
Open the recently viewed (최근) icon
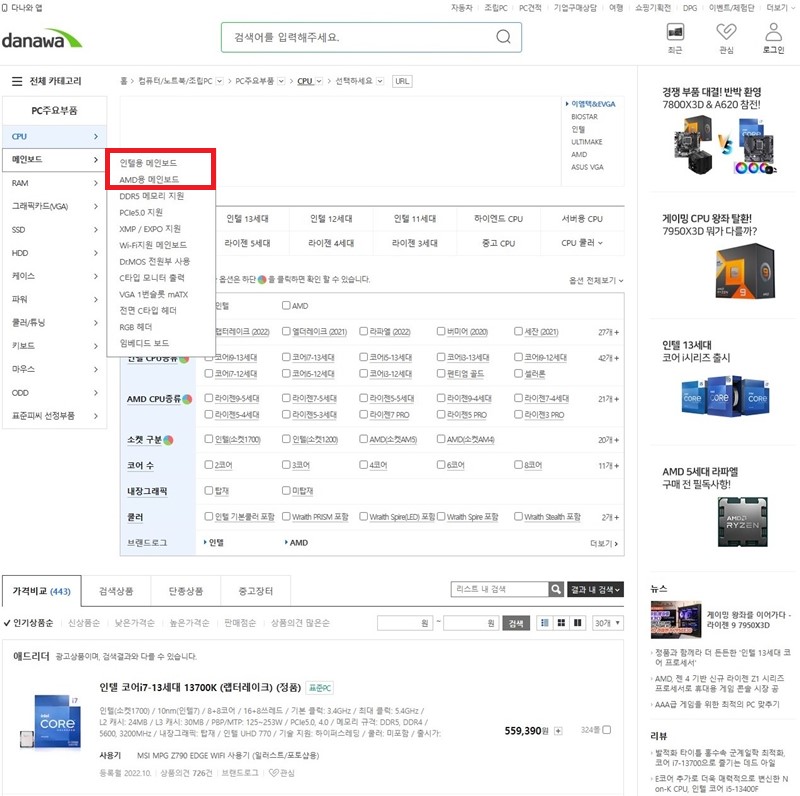pyautogui.click(x=675, y=32)
